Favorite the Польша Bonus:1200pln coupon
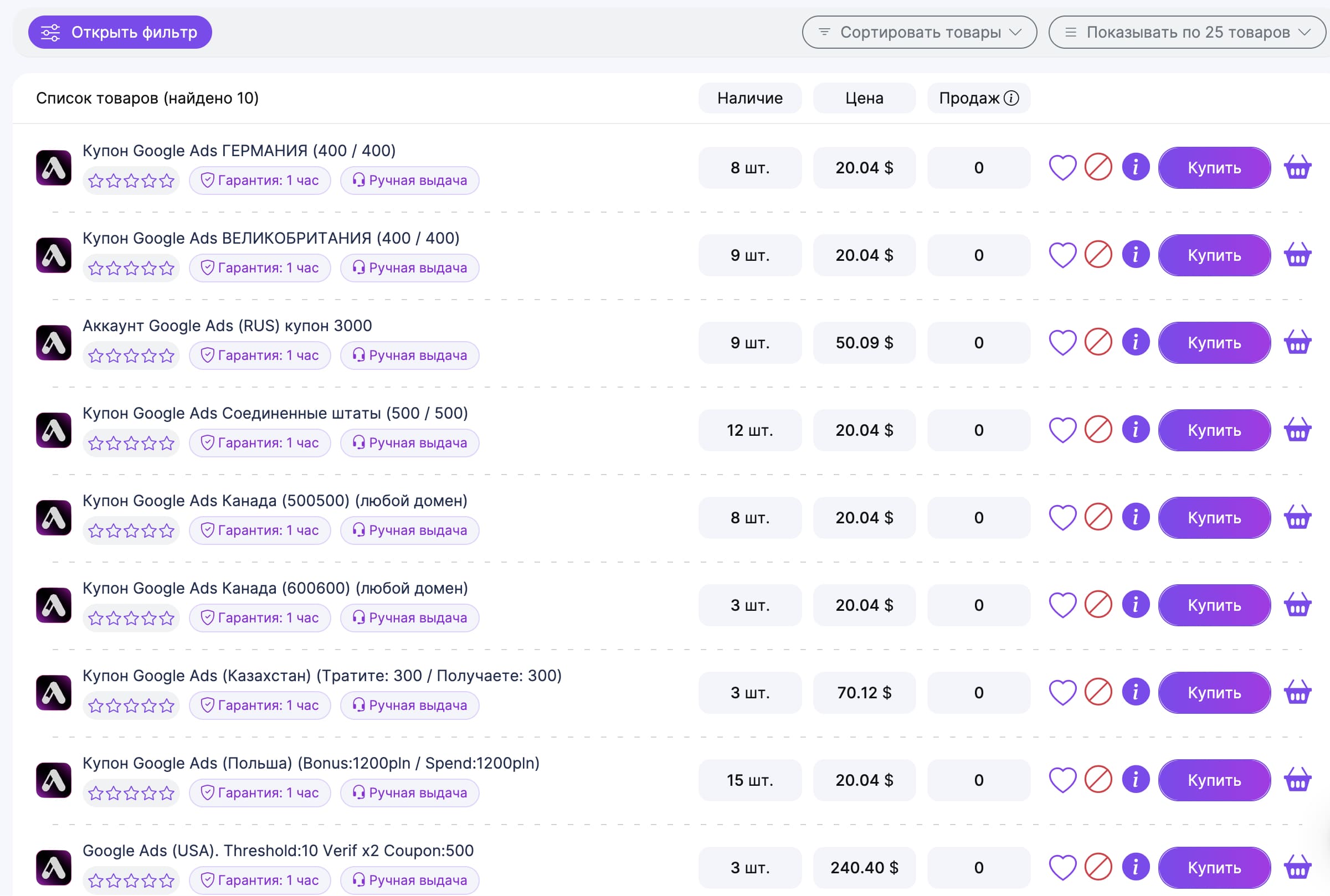Viewport: 1330px width, 896px height. 1062,780
